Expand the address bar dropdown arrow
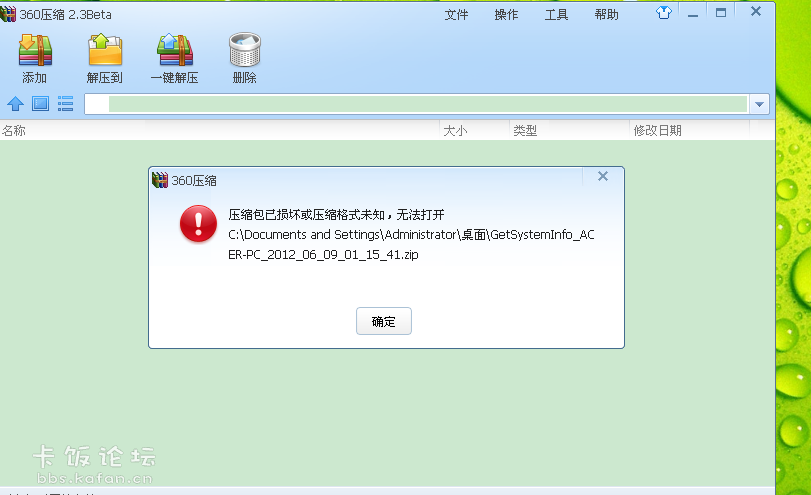The height and width of the screenshot is (495, 811). (759, 104)
